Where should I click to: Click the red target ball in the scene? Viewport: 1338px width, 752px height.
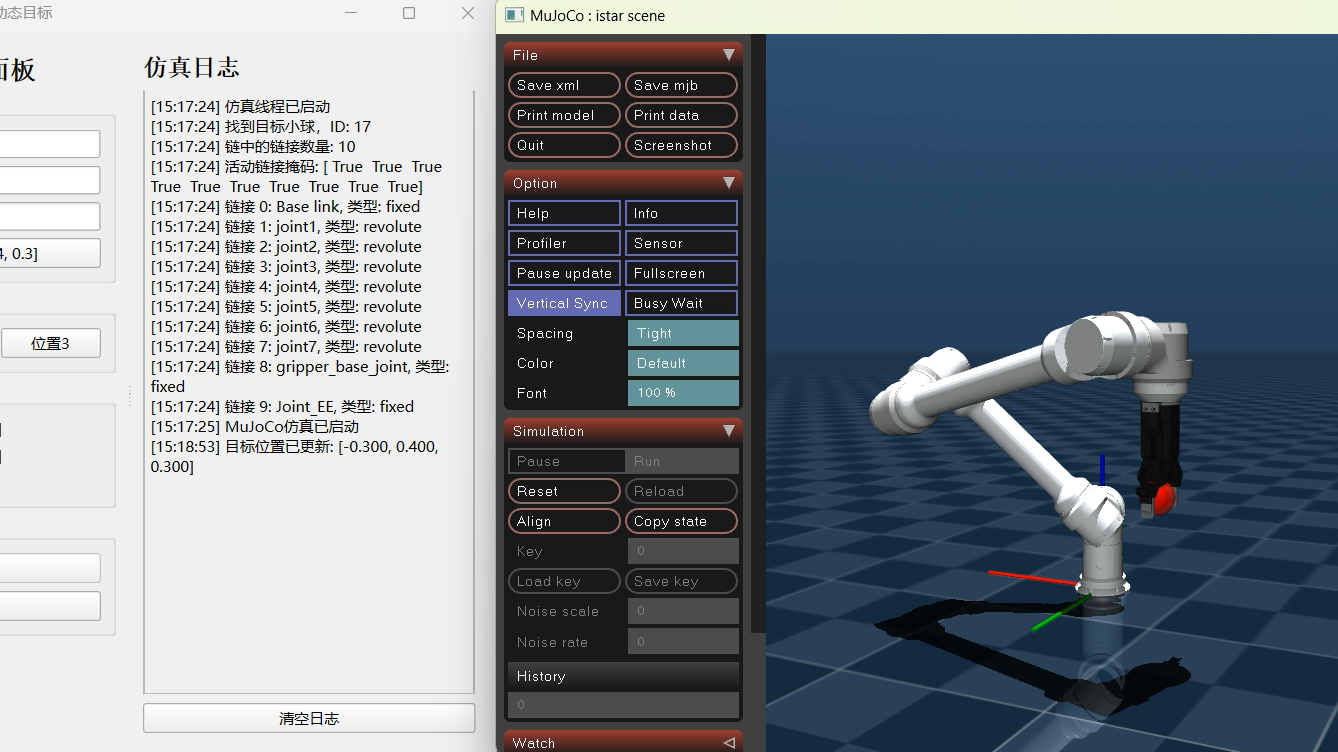tap(1165, 499)
